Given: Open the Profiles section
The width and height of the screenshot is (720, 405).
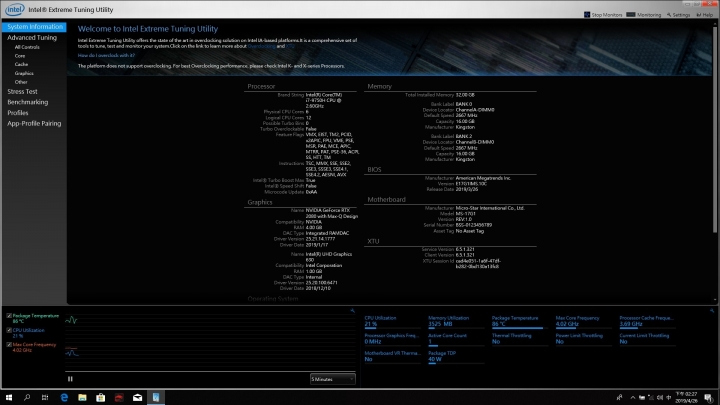Looking at the screenshot, I should 17,112.
